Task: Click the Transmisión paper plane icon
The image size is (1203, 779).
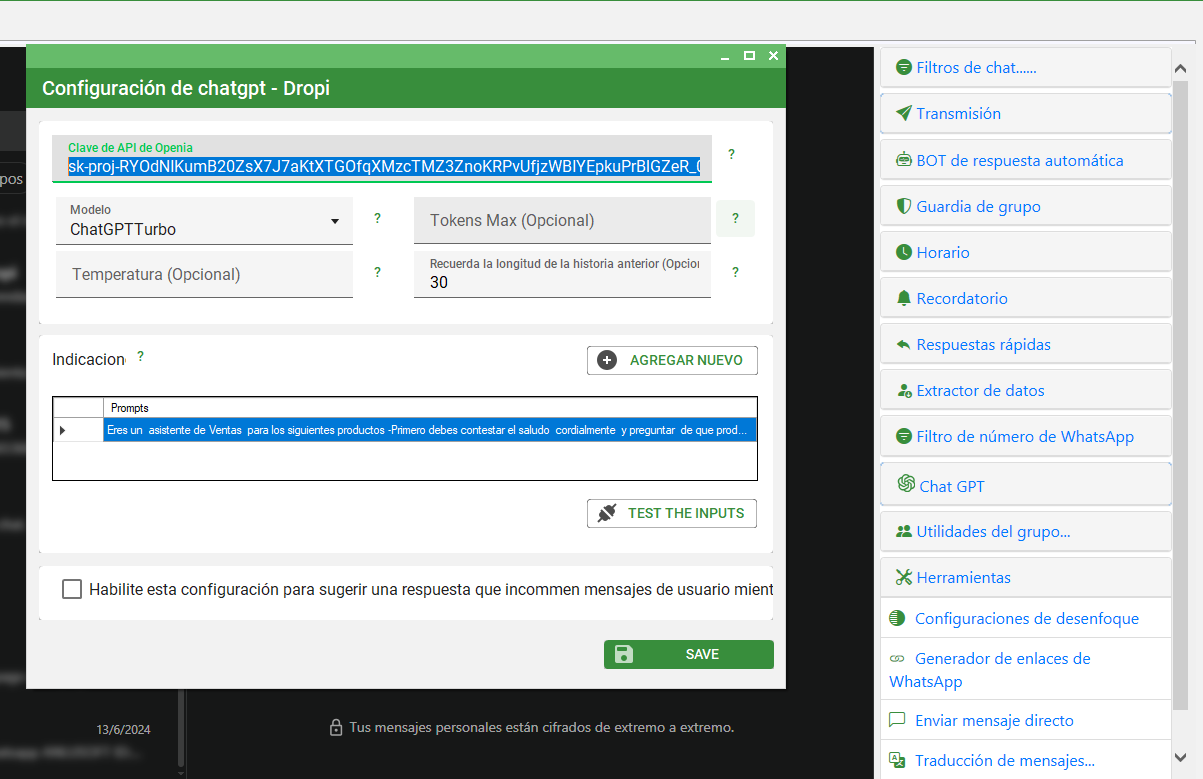Action: (904, 113)
